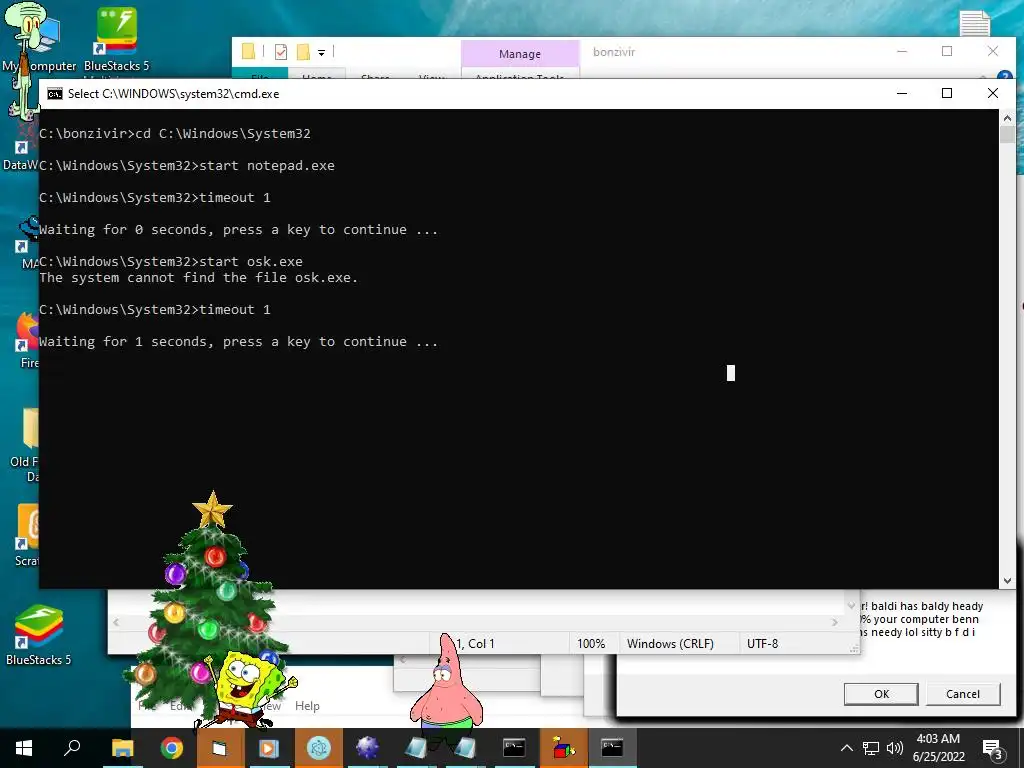Select BlueStacks 5 Multi-Instance desktop icon

coord(116,39)
